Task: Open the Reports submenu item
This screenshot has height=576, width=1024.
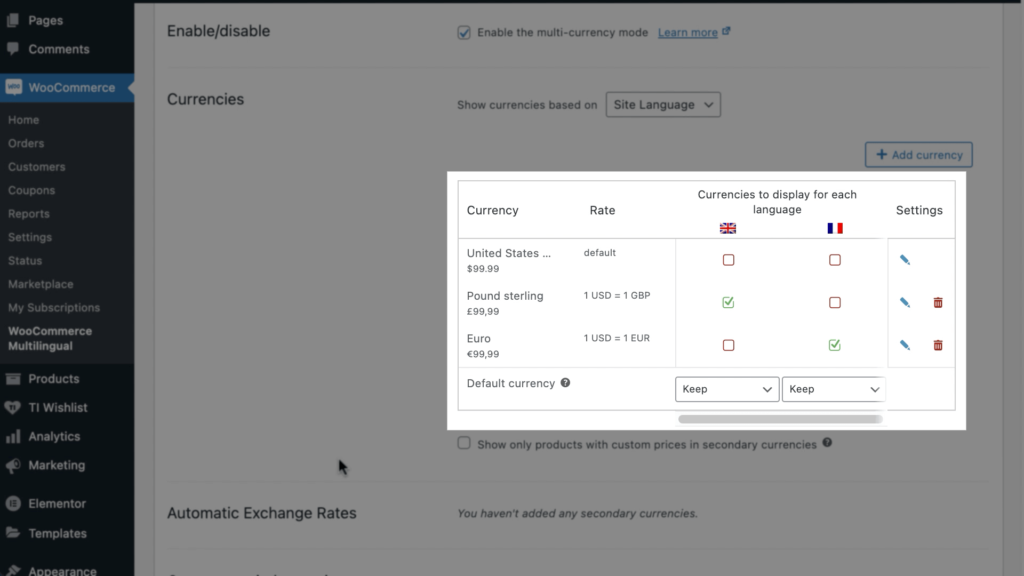Action: [x=29, y=214]
